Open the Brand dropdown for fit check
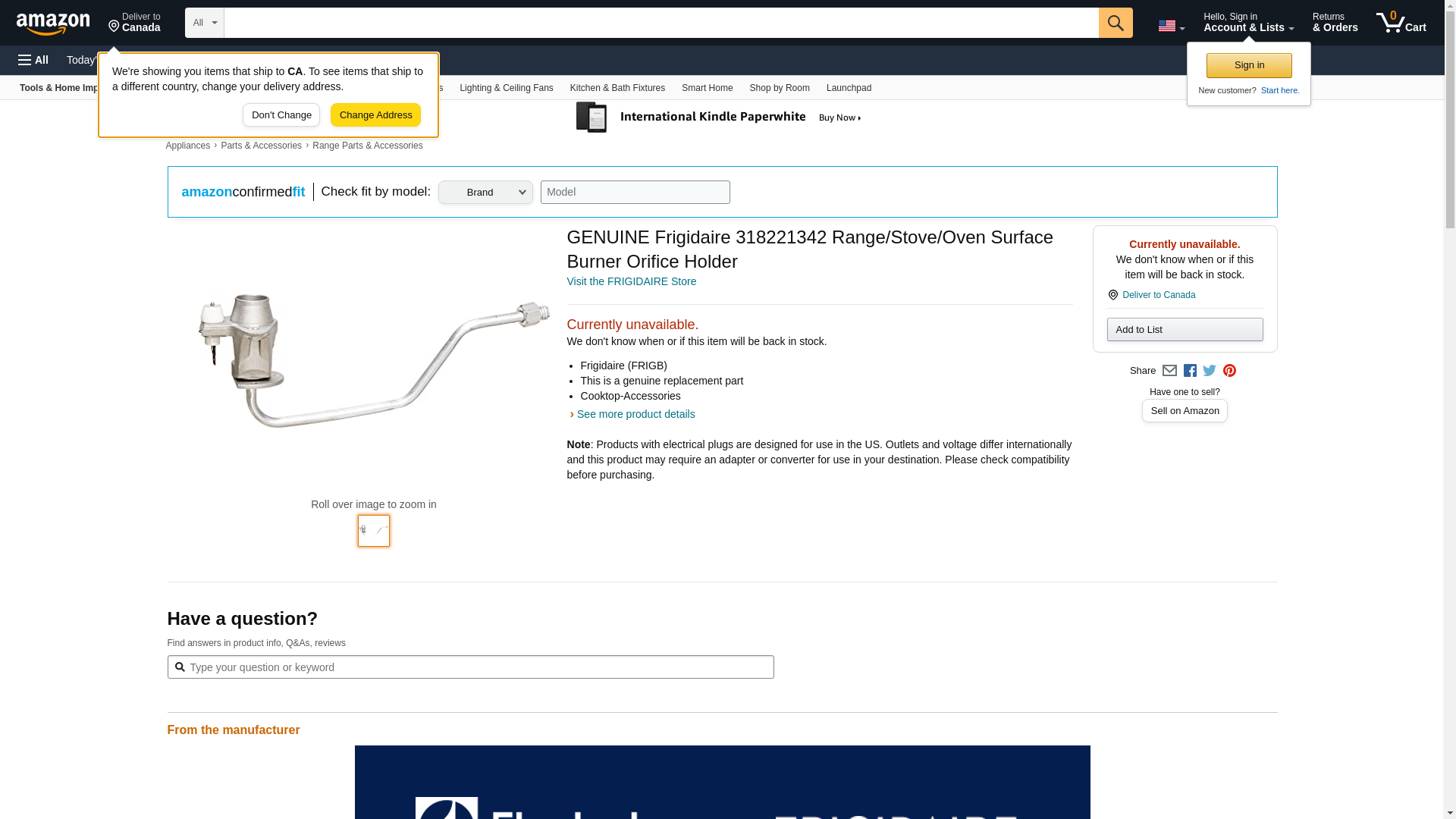Viewport: 1456px width, 819px height. (x=485, y=193)
